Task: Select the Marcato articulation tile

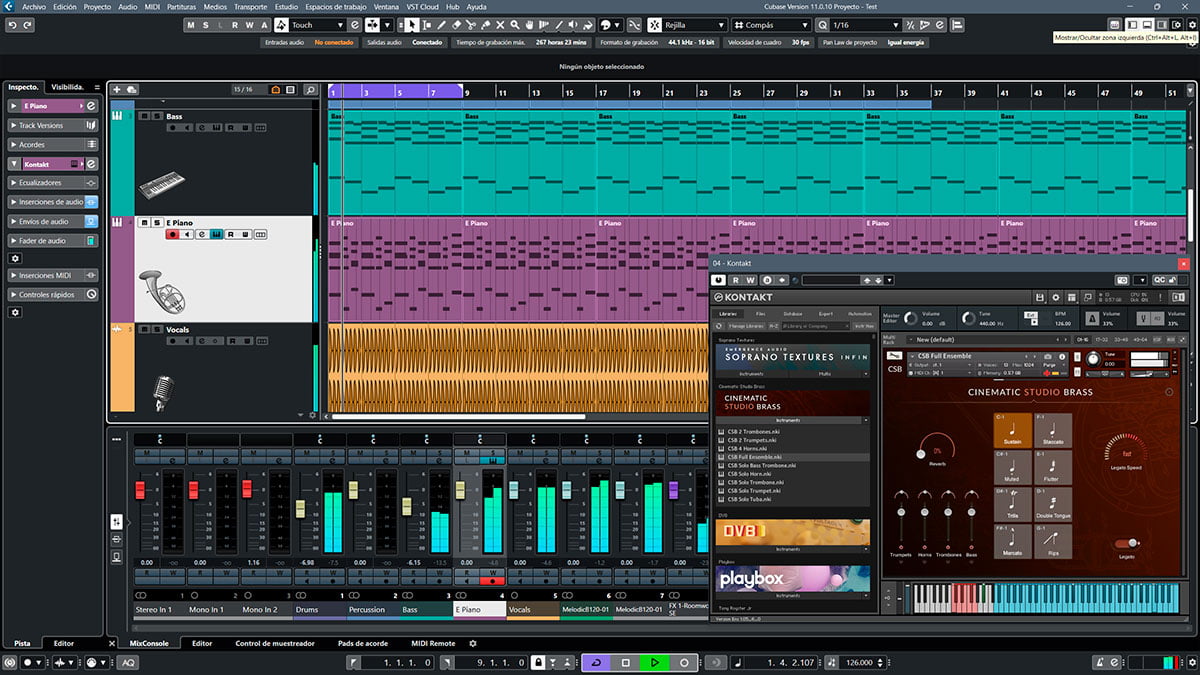Action: (1012, 541)
